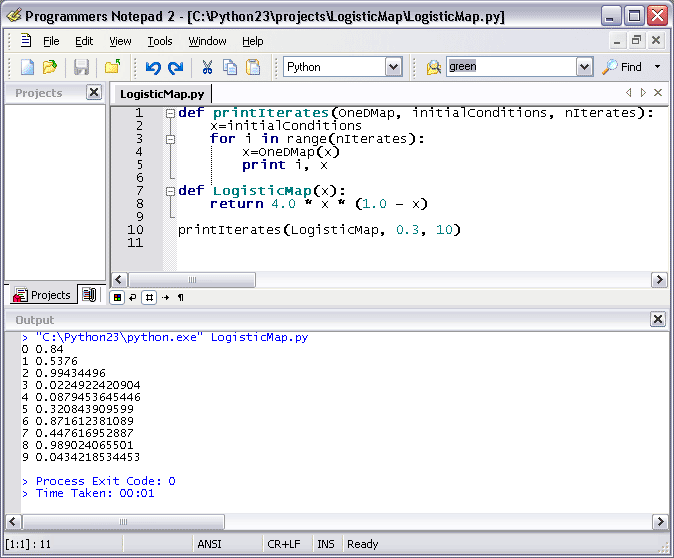Open the Python scheme dropdown
Image resolution: width=674 pixels, height=558 pixels.
pos(393,67)
